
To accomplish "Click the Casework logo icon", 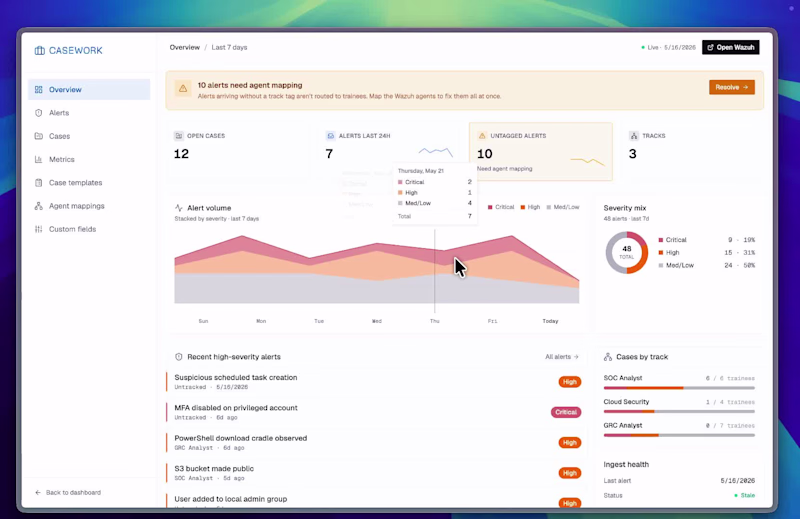I will (40, 50).
